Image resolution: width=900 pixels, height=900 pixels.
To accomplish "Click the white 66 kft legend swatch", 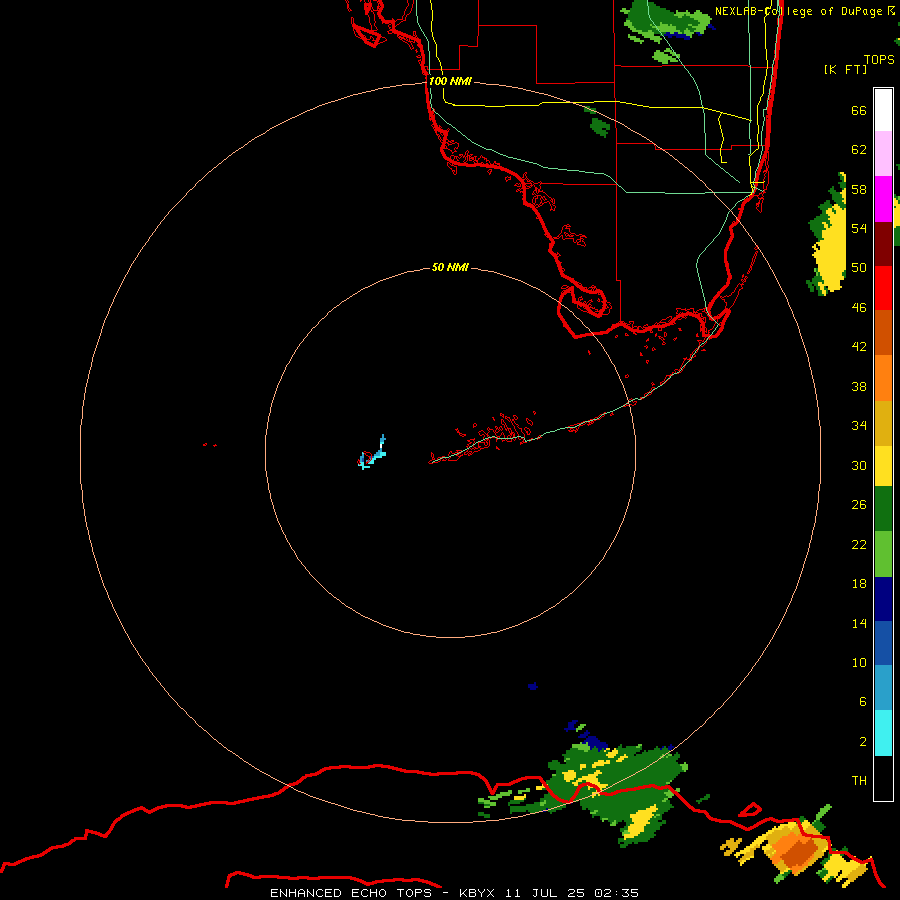I will [x=883, y=110].
